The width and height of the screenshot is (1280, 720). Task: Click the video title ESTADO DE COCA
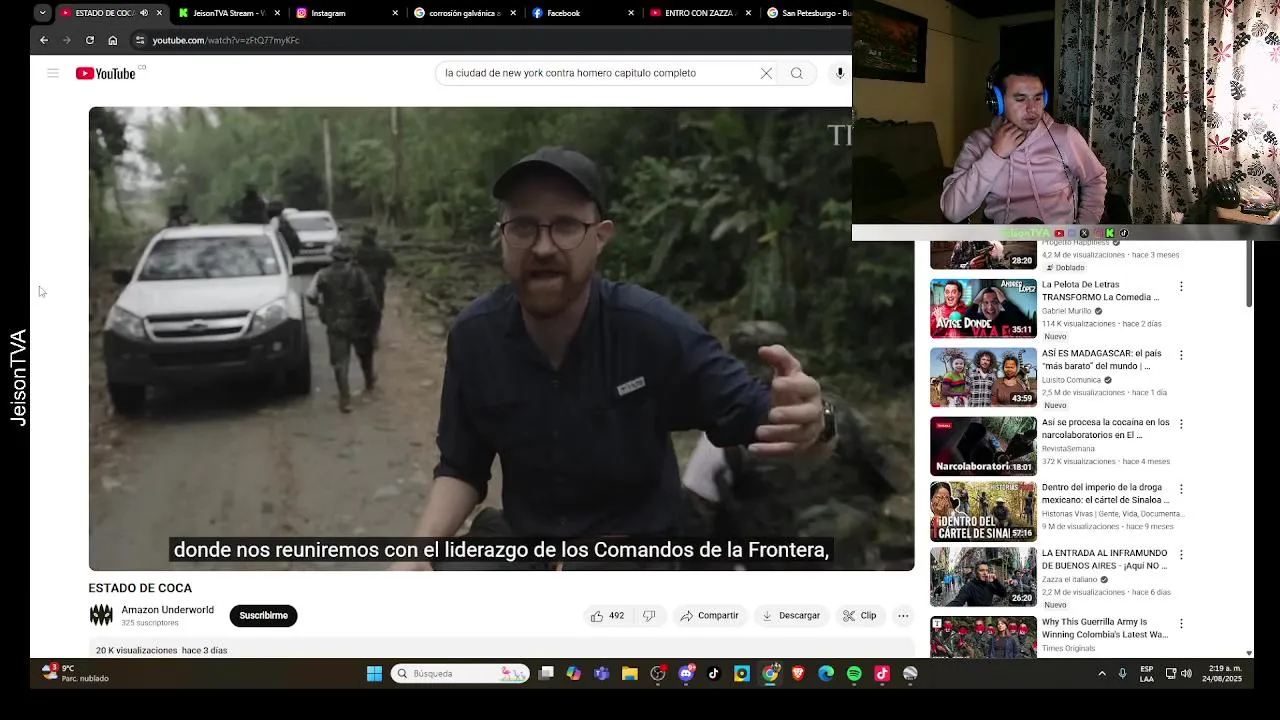(140, 588)
